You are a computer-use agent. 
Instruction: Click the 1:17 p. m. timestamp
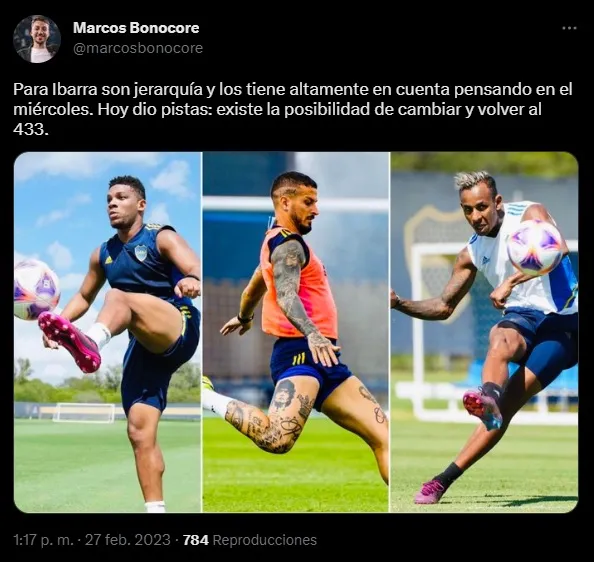(43, 540)
